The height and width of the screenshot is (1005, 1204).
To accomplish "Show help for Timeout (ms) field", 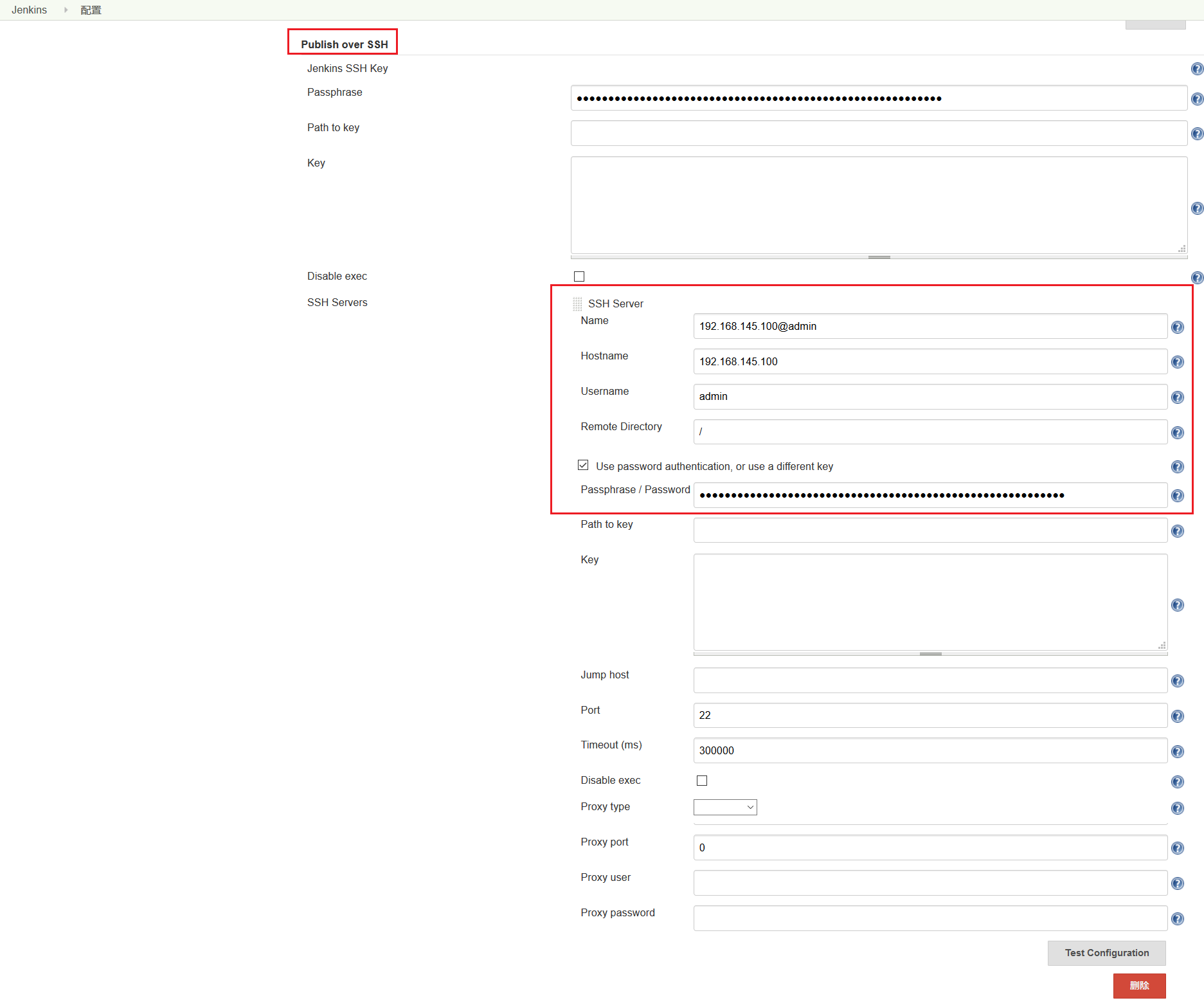I will click(1177, 752).
